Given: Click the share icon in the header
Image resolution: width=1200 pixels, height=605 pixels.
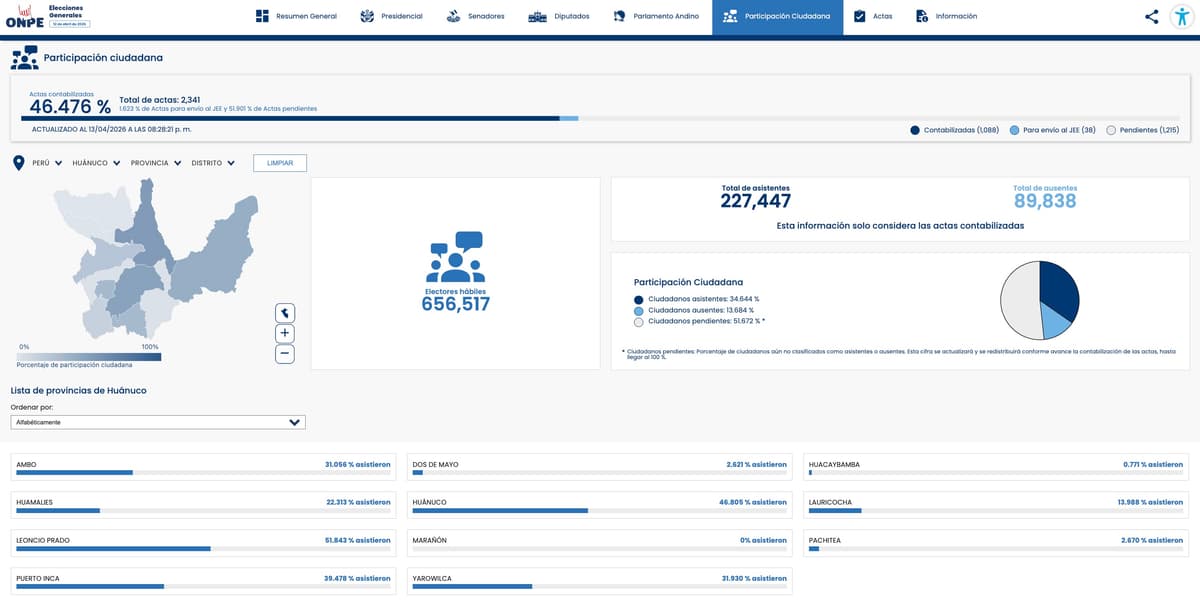Looking at the screenshot, I should (x=1152, y=16).
